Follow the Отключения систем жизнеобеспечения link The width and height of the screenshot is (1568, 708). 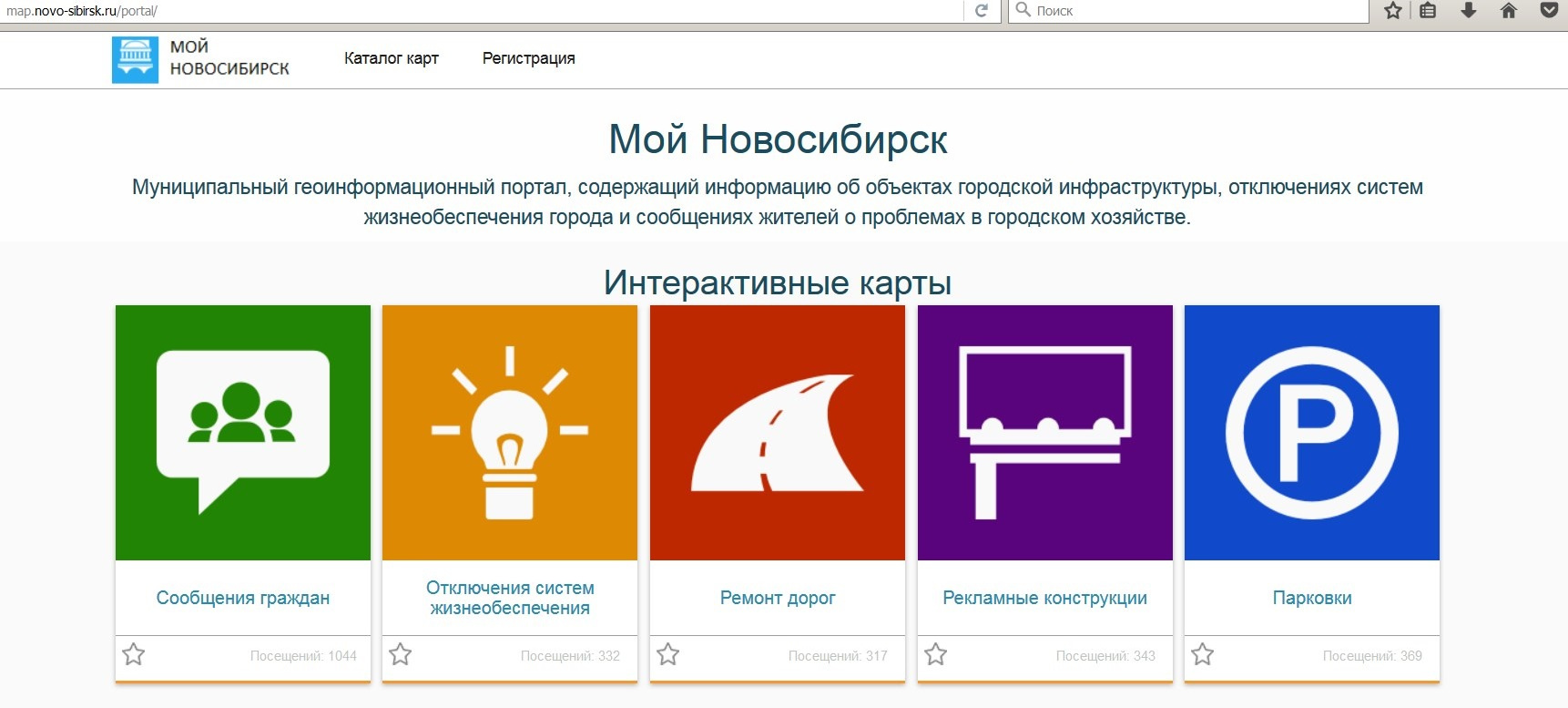click(510, 598)
